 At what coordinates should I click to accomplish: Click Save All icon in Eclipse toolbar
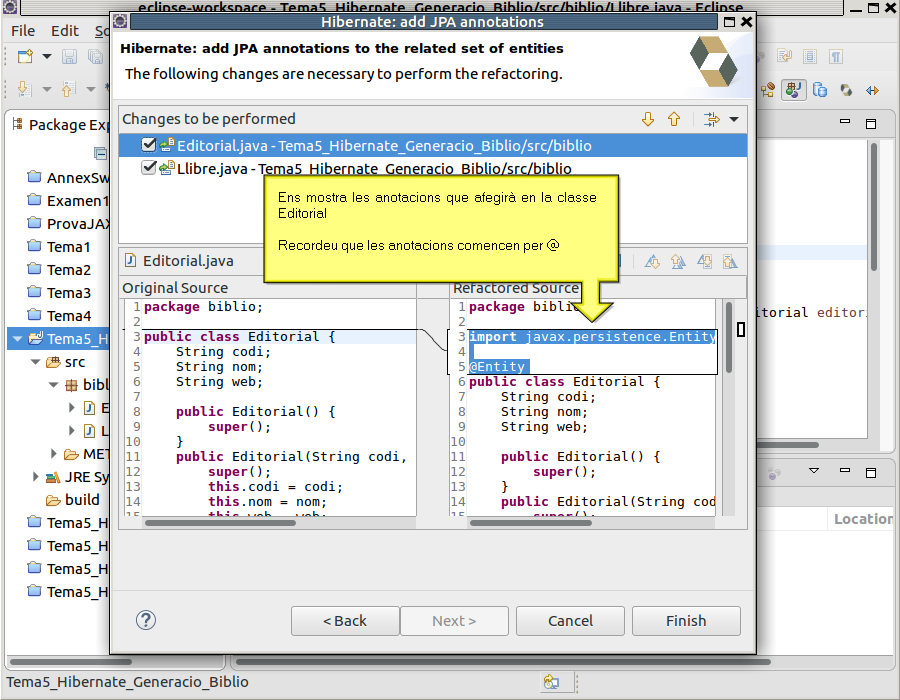[x=95, y=56]
